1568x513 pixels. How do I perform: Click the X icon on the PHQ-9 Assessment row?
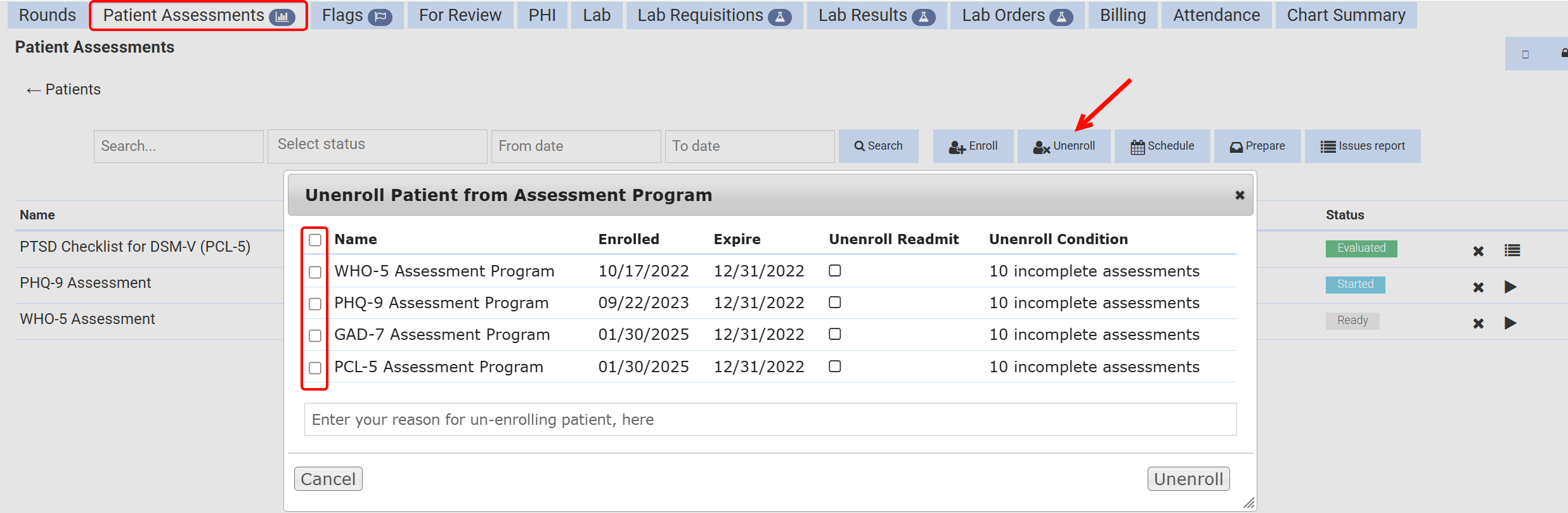pyautogui.click(x=1478, y=287)
